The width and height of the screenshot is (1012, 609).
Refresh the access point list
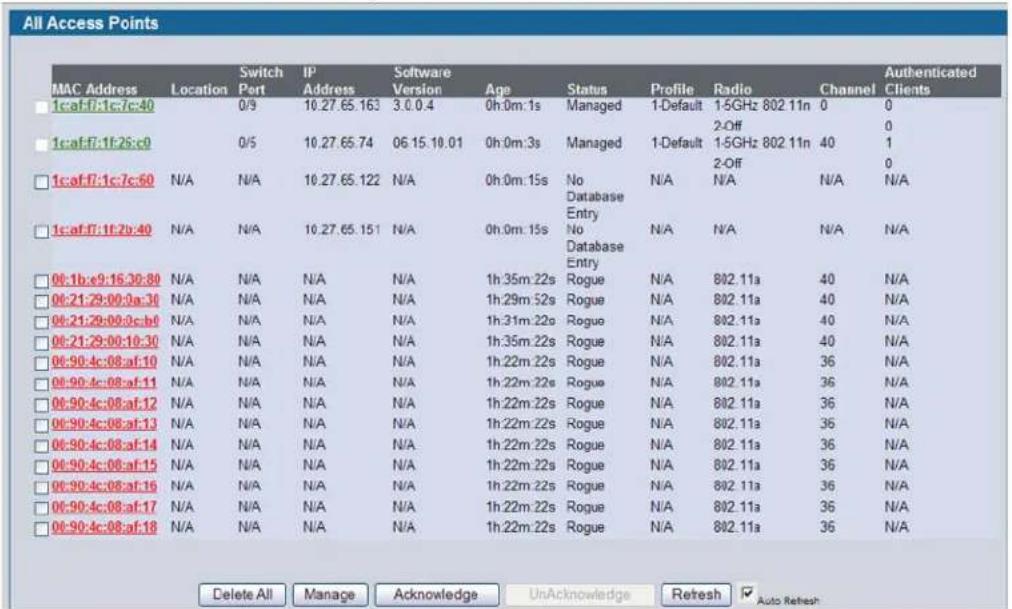[696, 594]
